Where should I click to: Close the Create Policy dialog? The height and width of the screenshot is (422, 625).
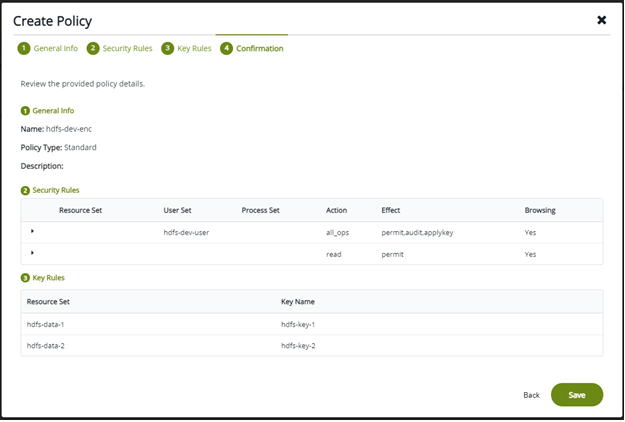[x=601, y=20]
